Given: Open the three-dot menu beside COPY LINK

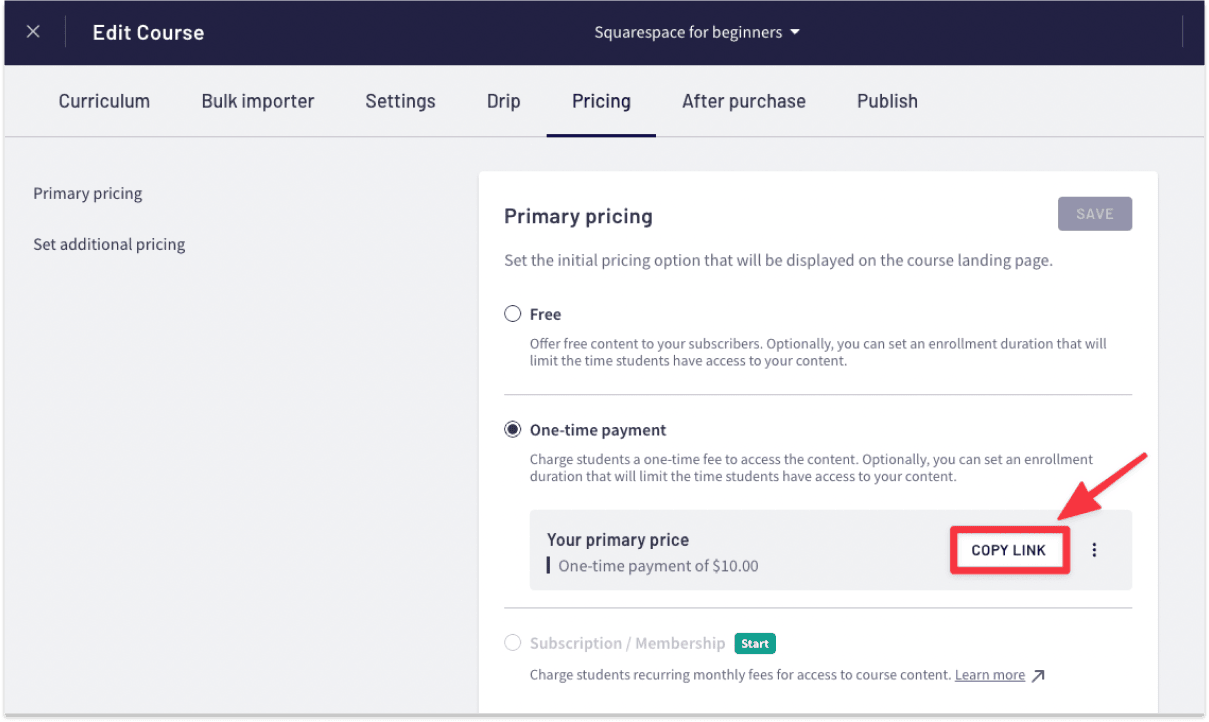Looking at the screenshot, I should [1094, 549].
